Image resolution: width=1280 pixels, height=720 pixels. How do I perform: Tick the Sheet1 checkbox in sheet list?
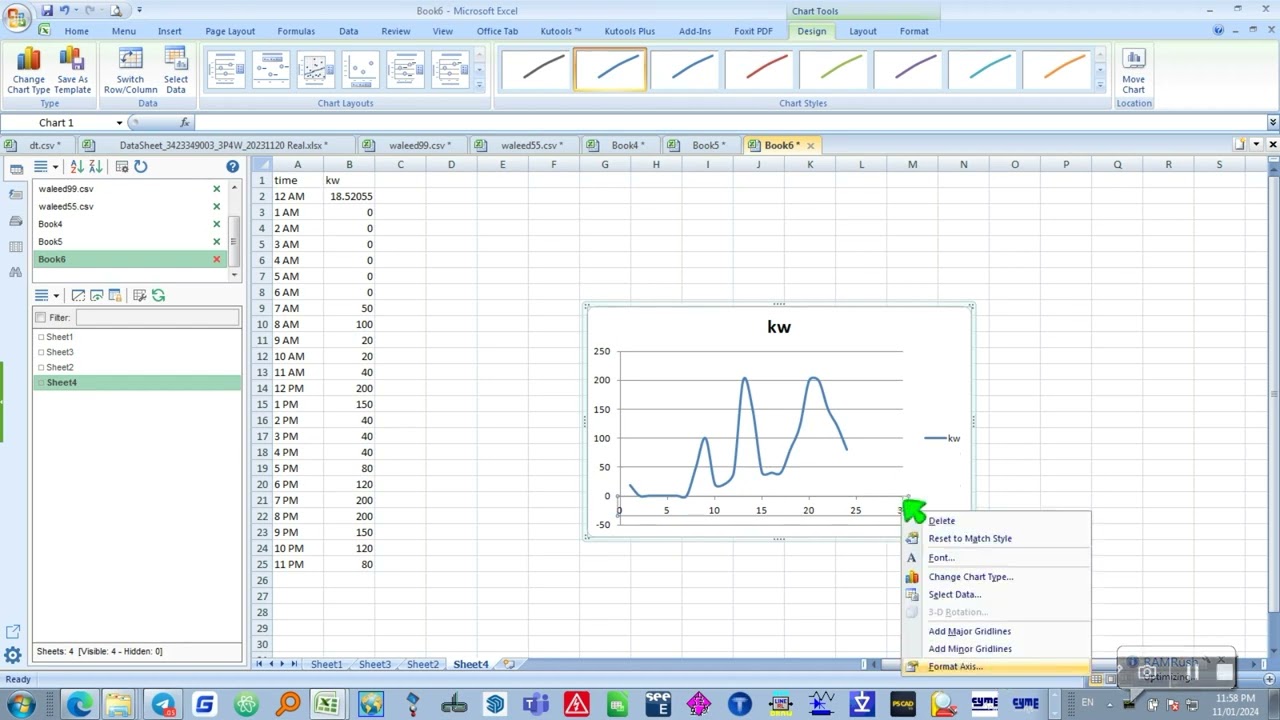pos(41,337)
